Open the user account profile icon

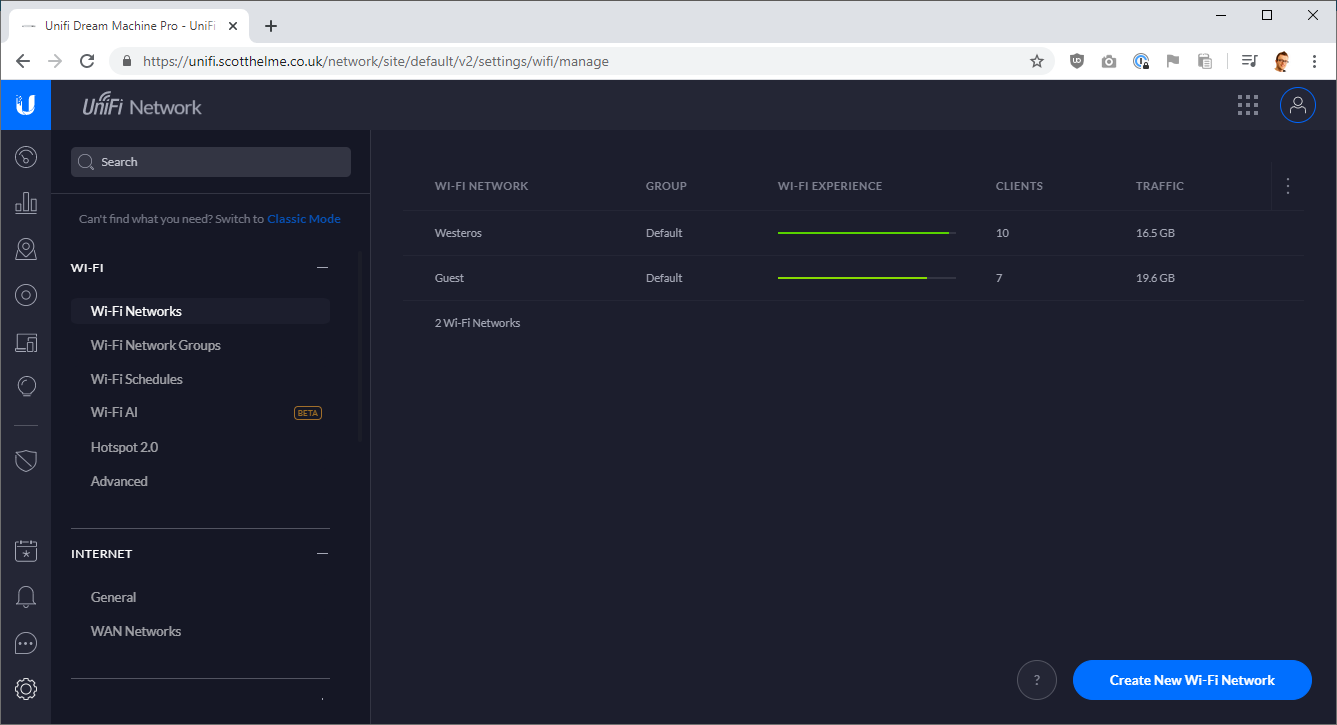[1298, 105]
